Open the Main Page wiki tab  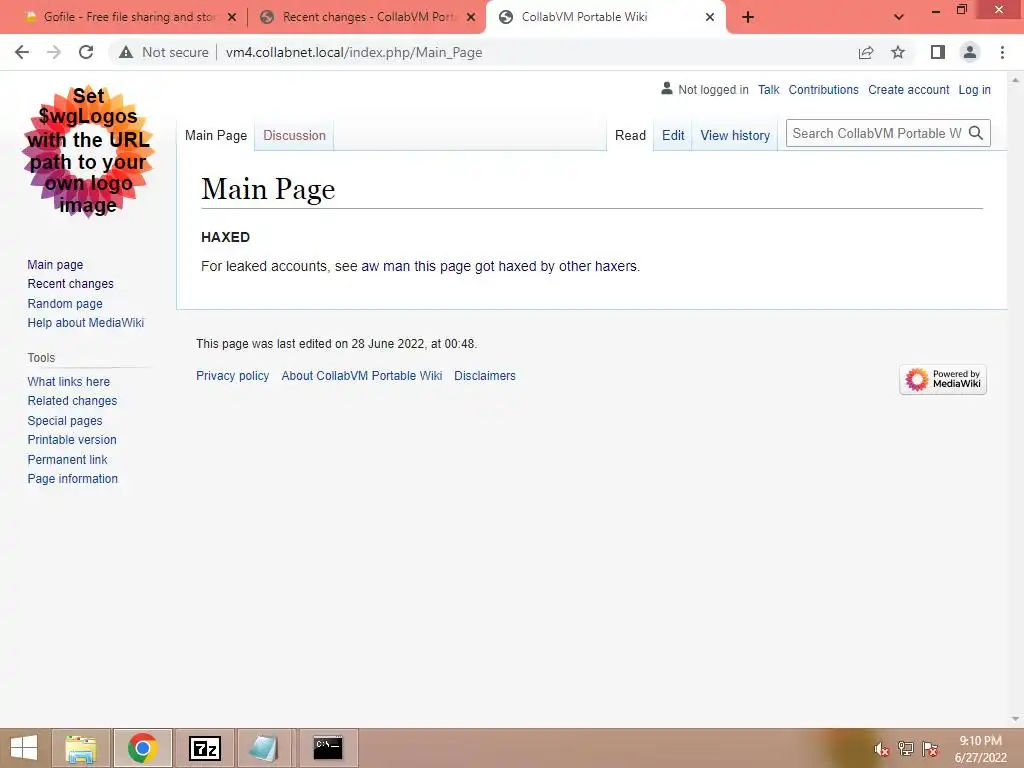(216, 135)
